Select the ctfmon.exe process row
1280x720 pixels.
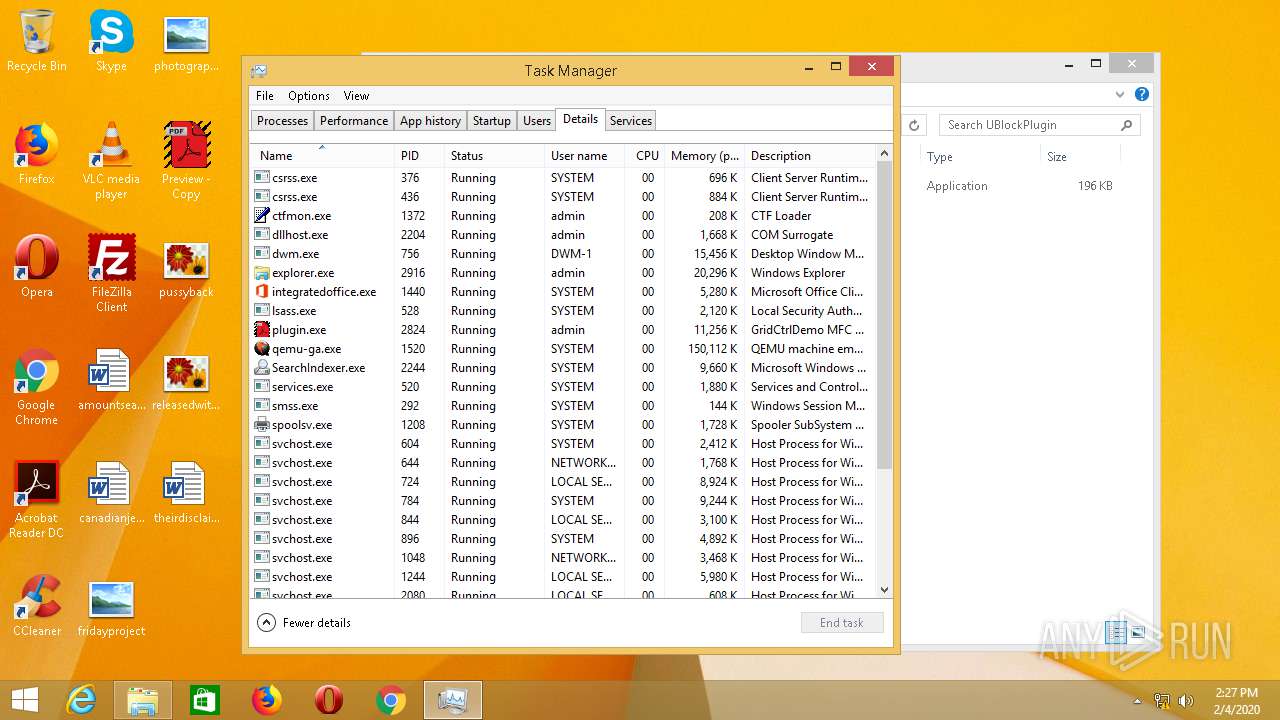point(562,216)
